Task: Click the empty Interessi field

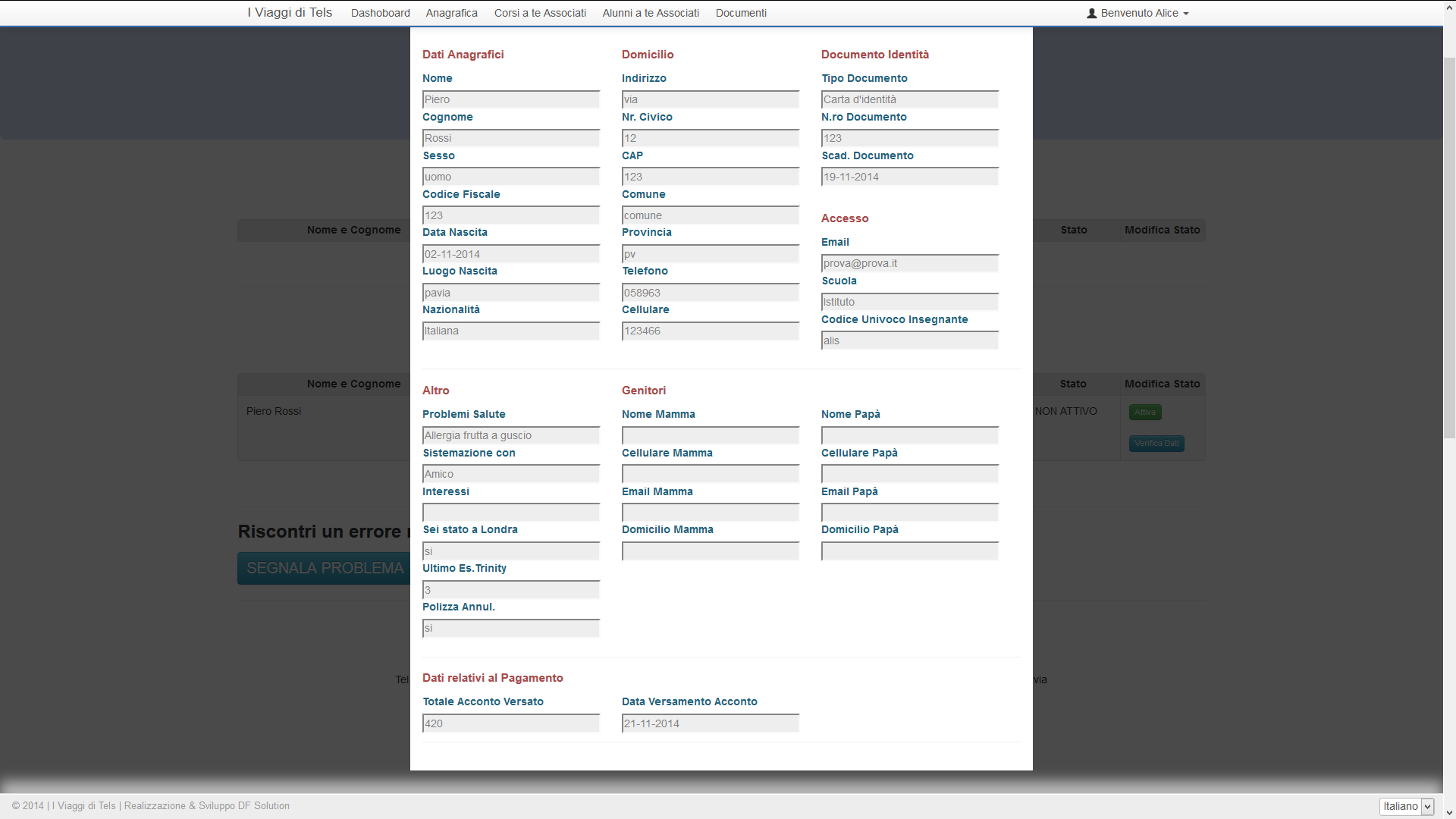Action: (510, 513)
